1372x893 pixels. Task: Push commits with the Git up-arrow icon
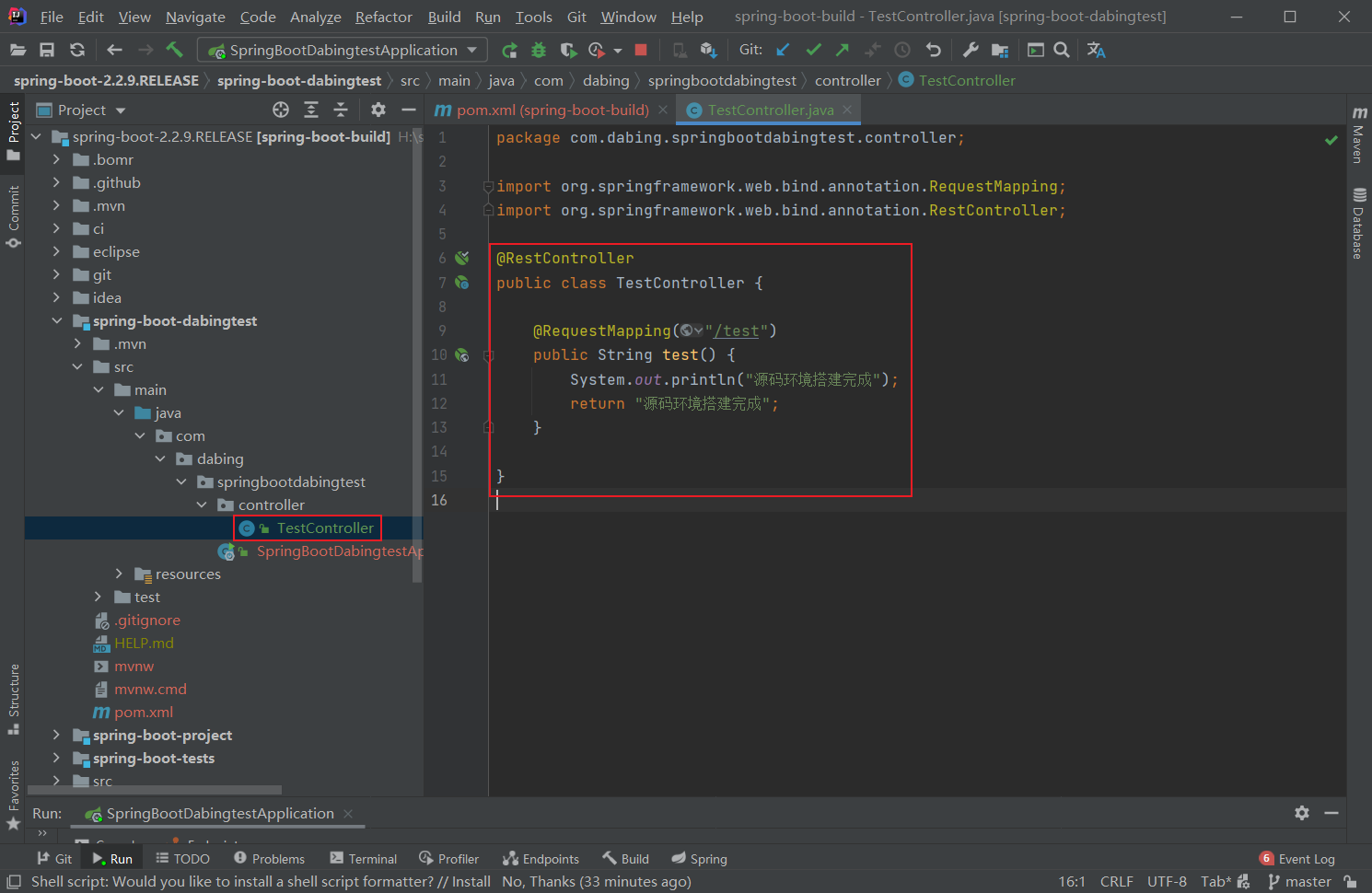[x=841, y=50]
